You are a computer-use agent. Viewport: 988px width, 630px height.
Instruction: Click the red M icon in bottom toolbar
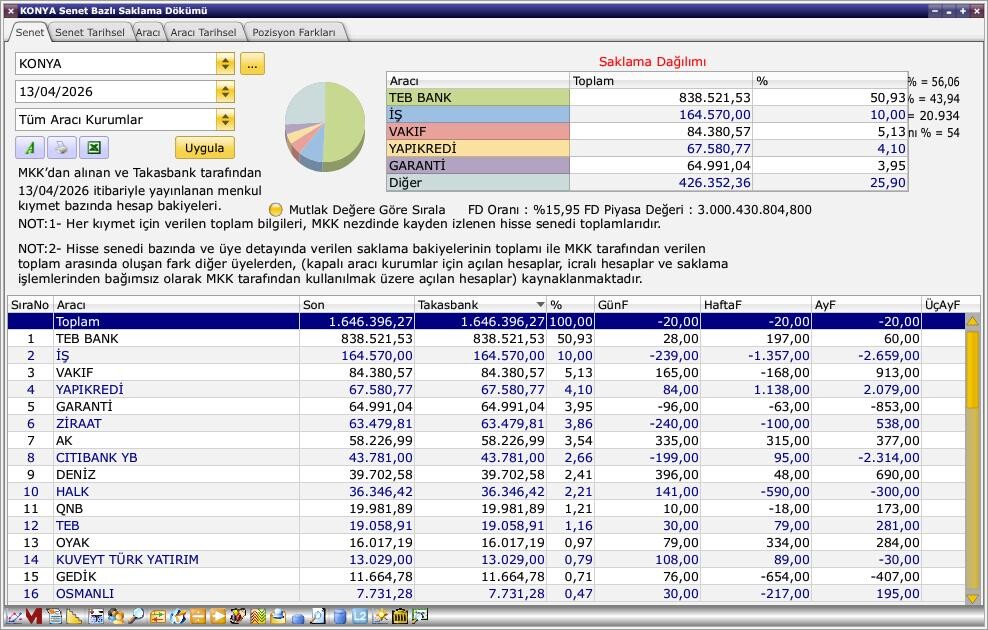(x=33, y=617)
